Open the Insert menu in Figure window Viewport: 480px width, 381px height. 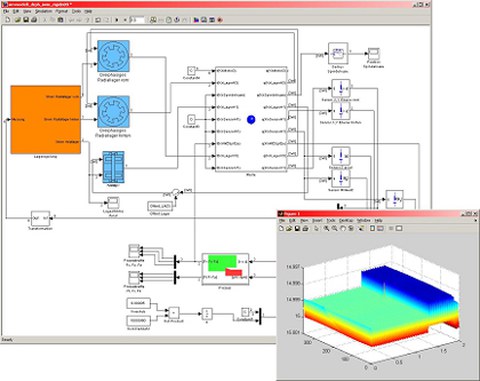[317, 220]
